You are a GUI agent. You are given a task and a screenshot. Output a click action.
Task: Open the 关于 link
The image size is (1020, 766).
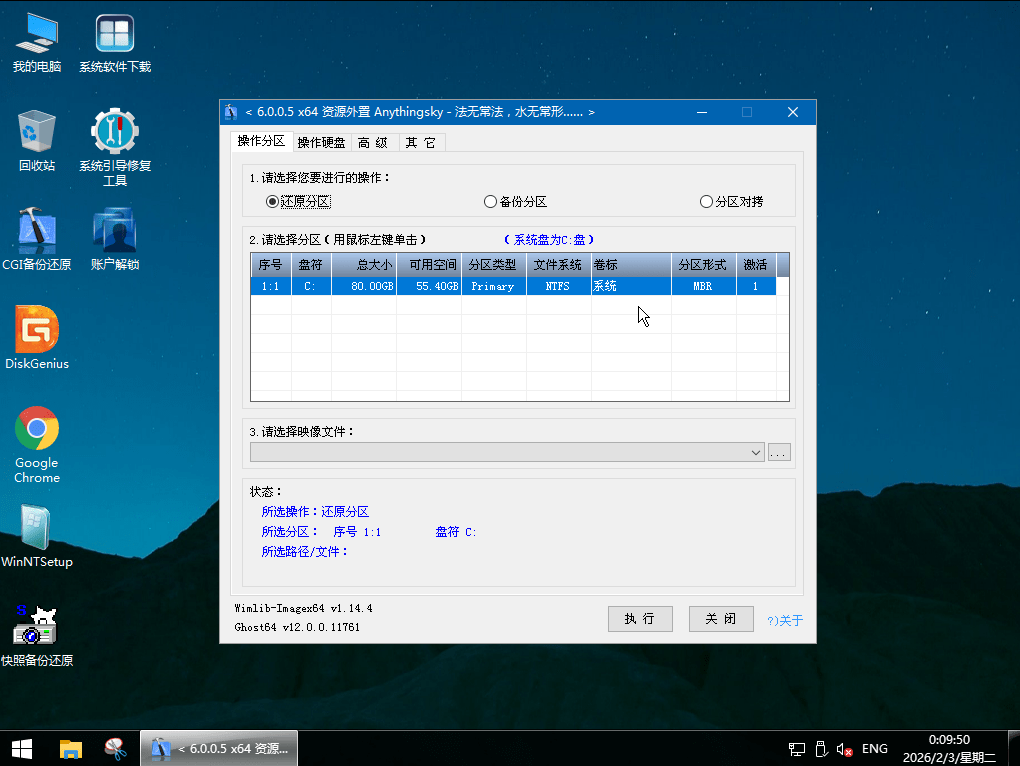786,620
